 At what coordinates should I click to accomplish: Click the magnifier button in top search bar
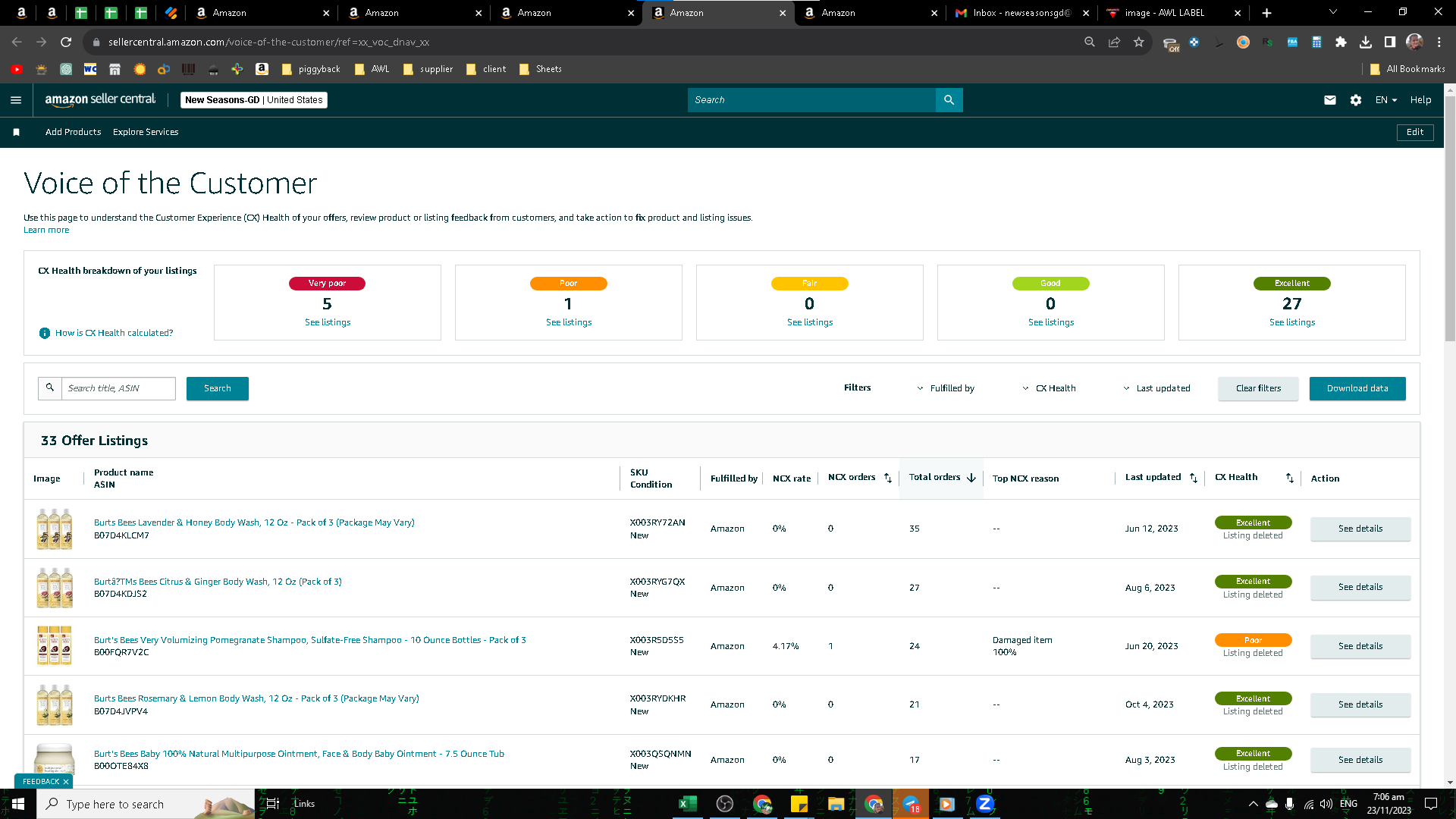click(x=949, y=100)
